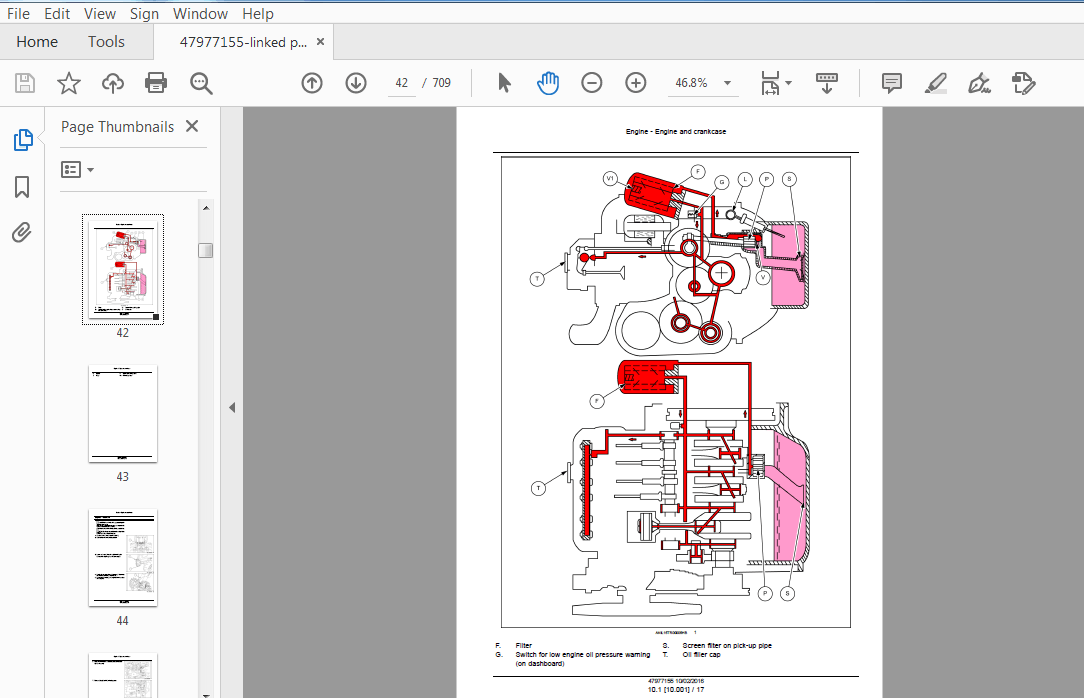Image resolution: width=1084 pixels, height=698 pixels.
Task: Toggle the Page Thumbnails panel
Action: point(22,140)
